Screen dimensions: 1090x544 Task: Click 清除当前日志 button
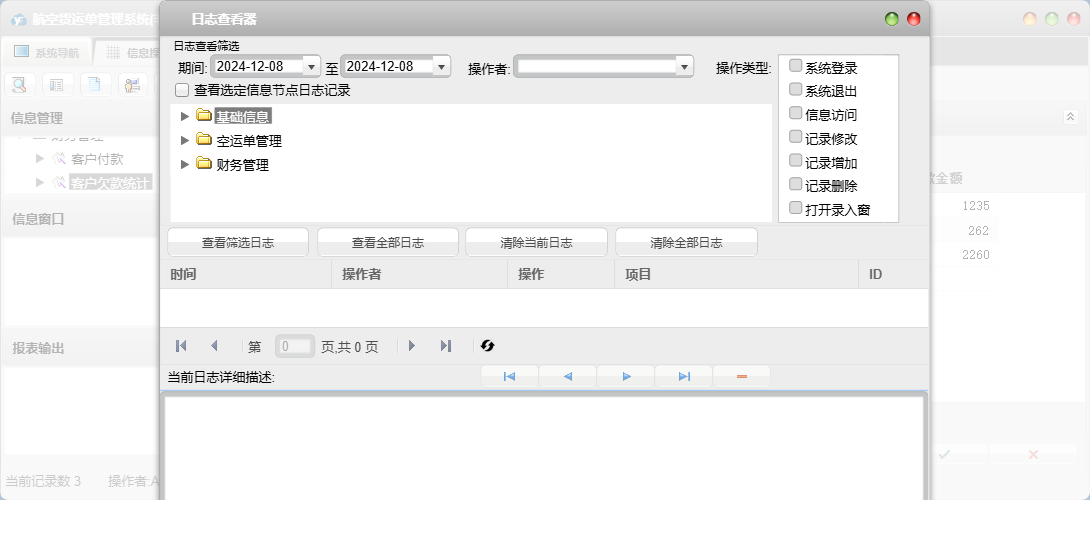coord(537,242)
